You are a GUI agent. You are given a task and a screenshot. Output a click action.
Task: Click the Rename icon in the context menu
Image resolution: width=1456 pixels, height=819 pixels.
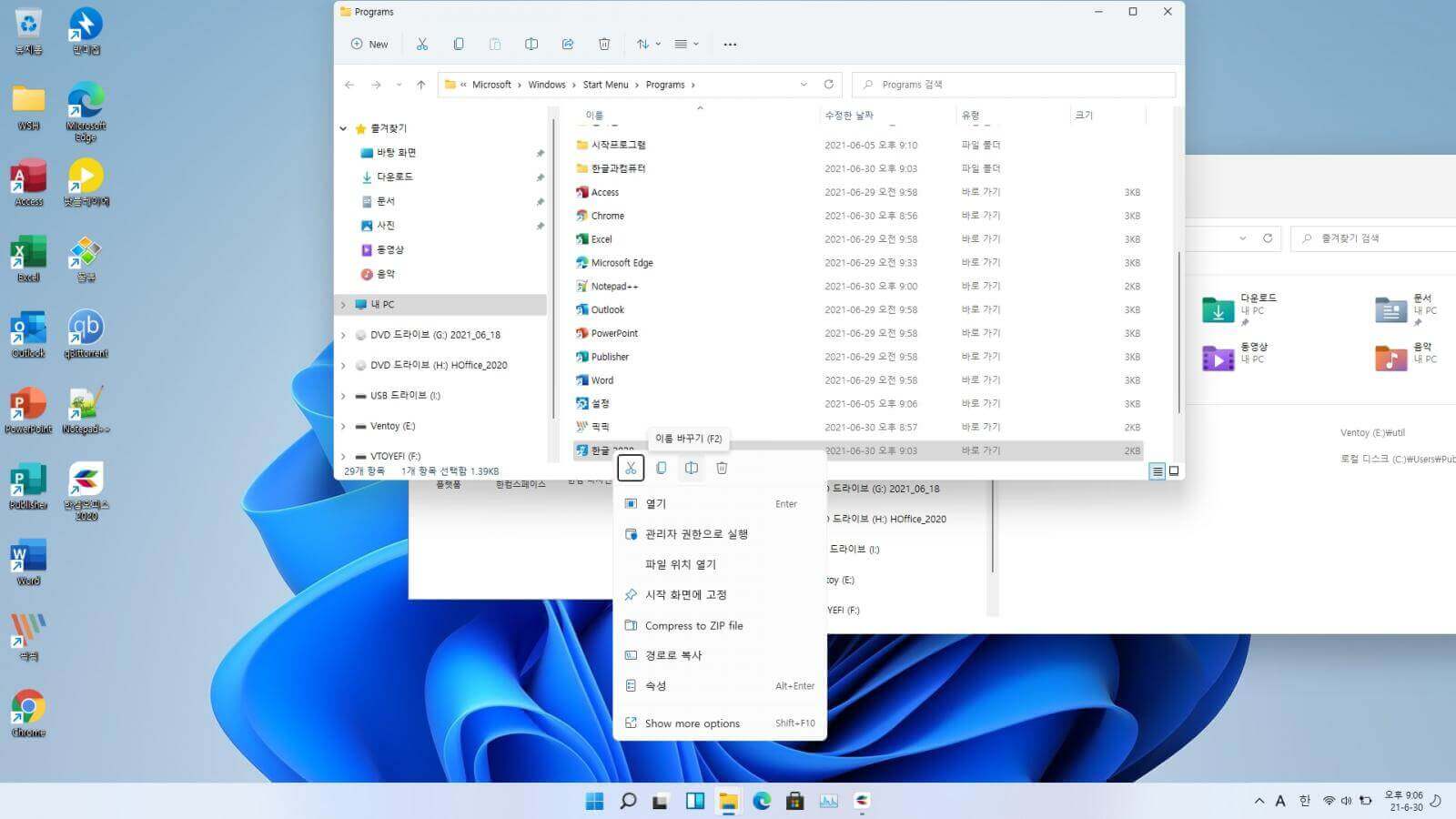(x=692, y=468)
